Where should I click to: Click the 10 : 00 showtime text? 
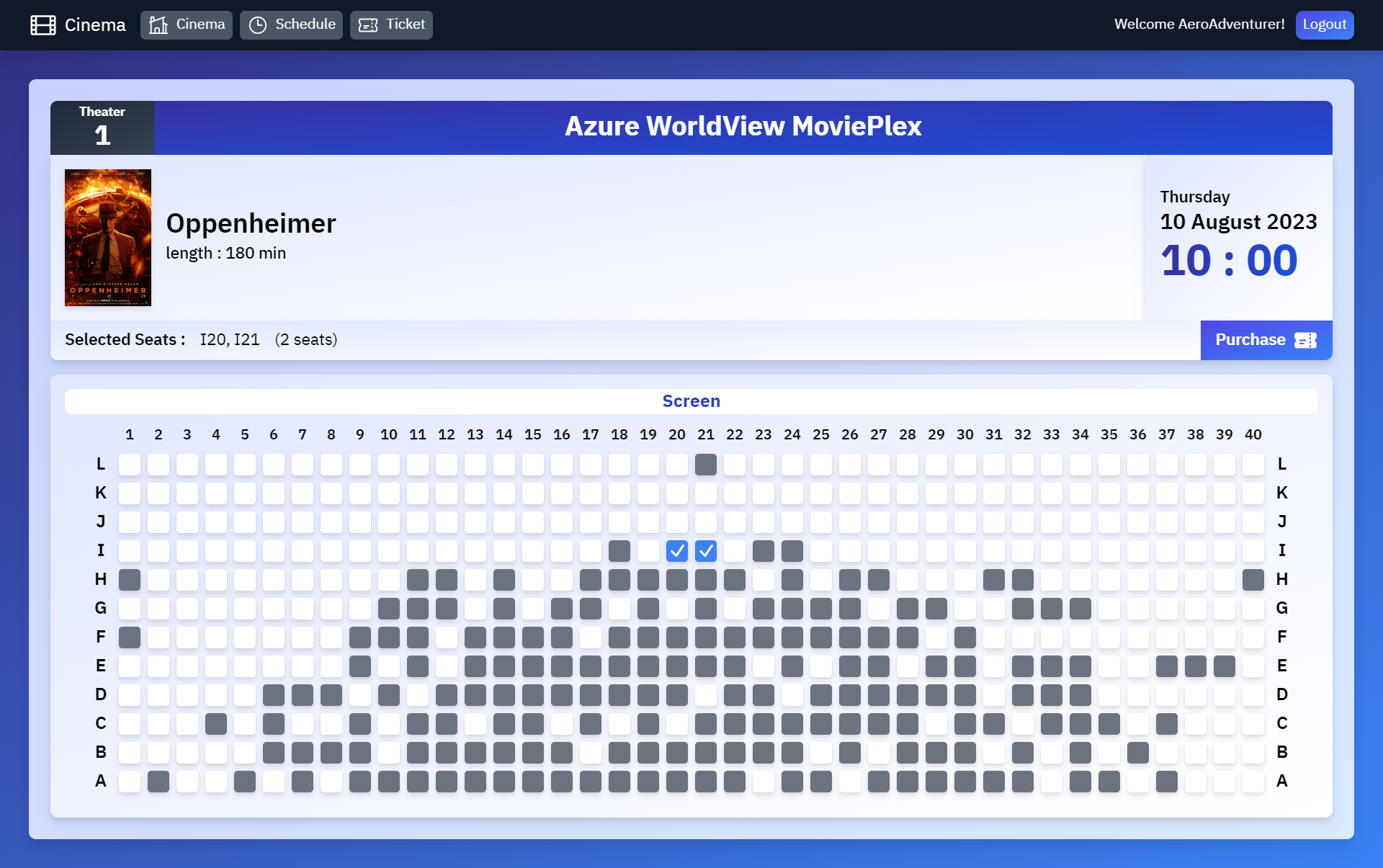[1229, 261]
